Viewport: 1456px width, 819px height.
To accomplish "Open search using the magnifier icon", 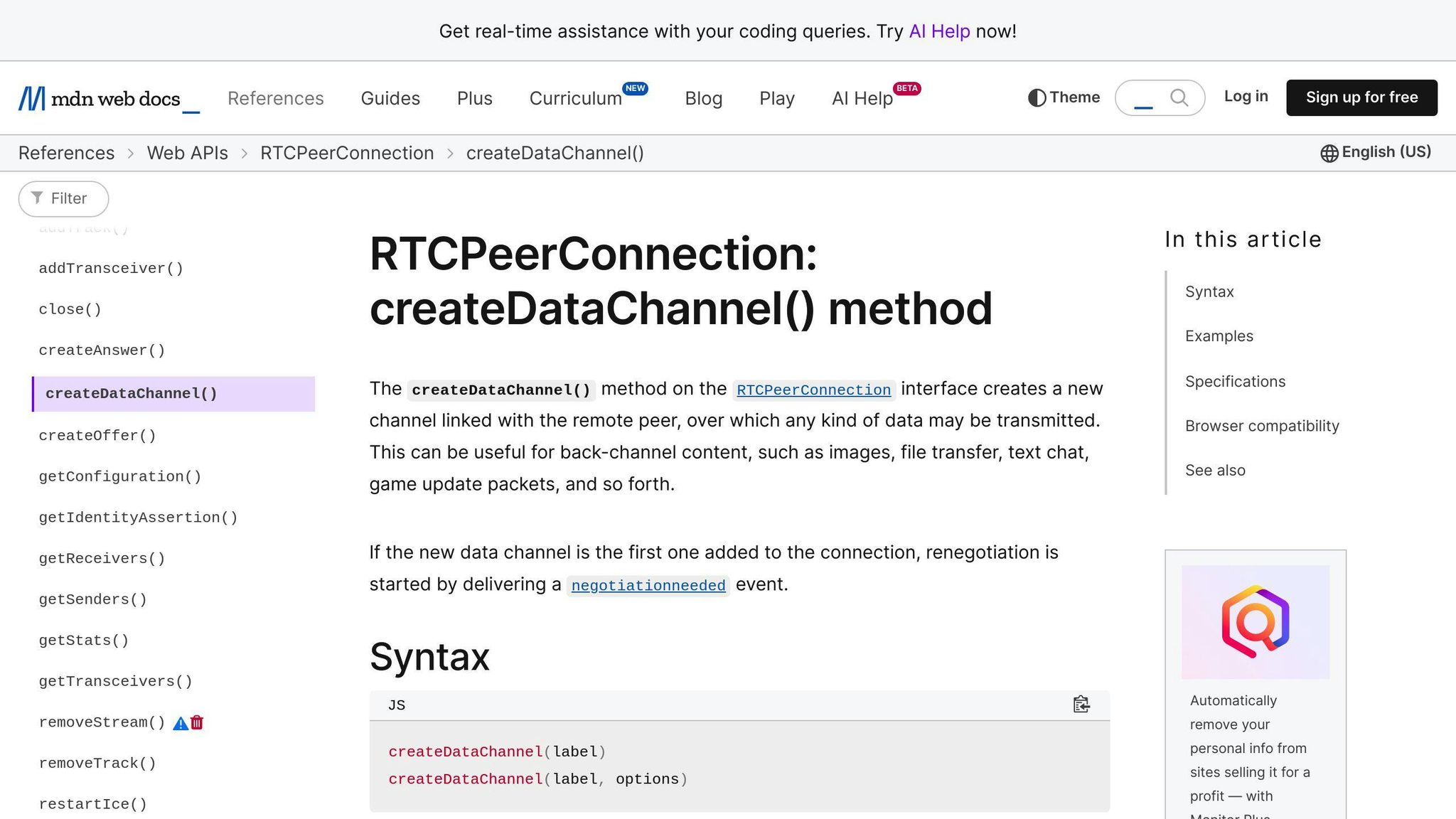I will click(1179, 97).
